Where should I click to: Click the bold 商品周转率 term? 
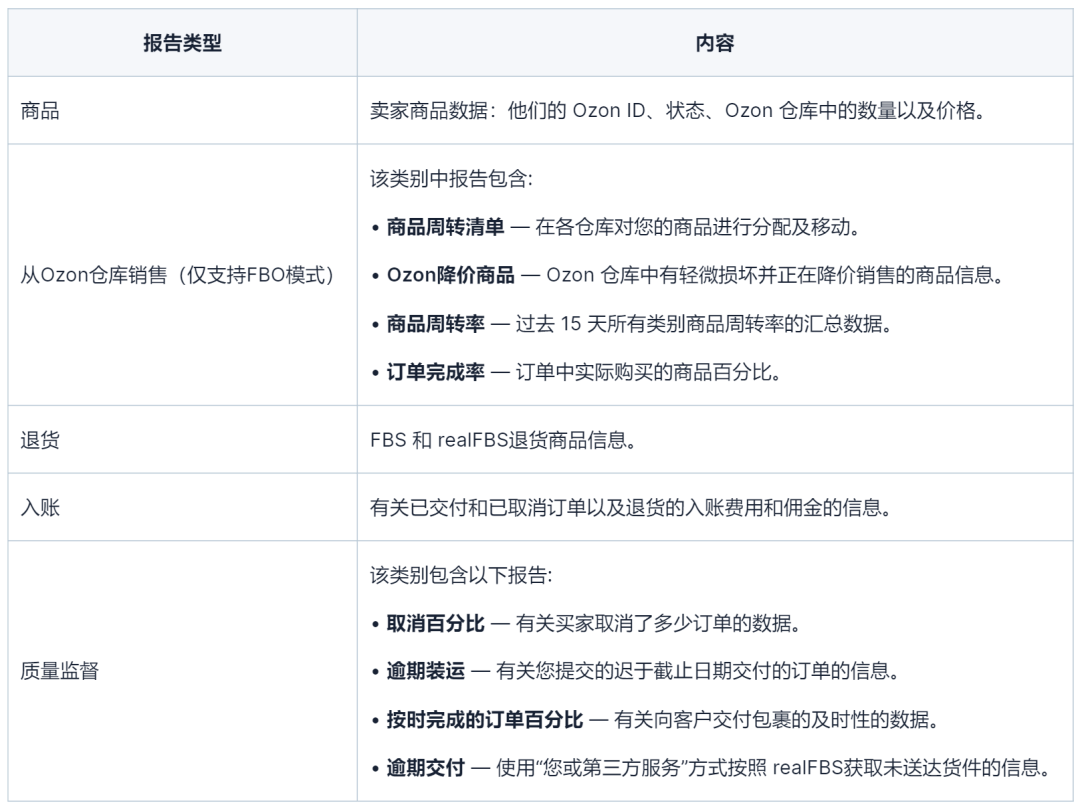coord(435,324)
